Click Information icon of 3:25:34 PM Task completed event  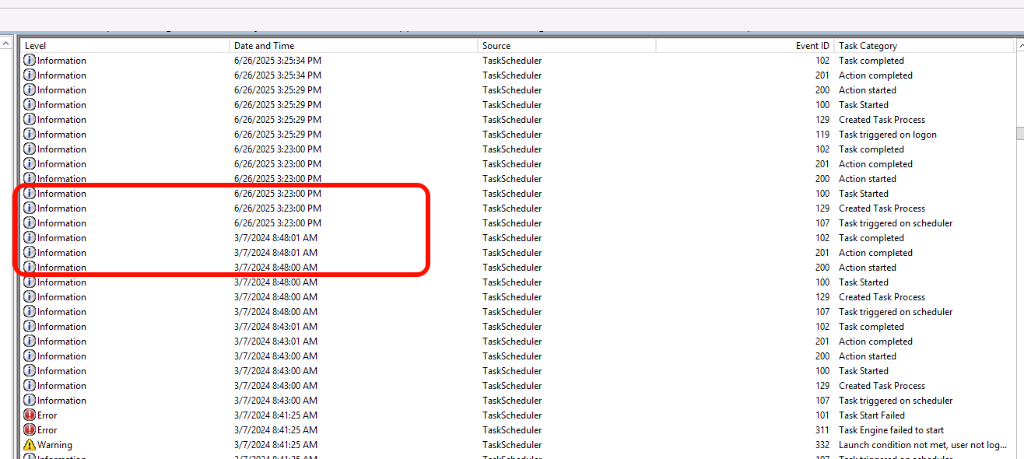point(29,61)
